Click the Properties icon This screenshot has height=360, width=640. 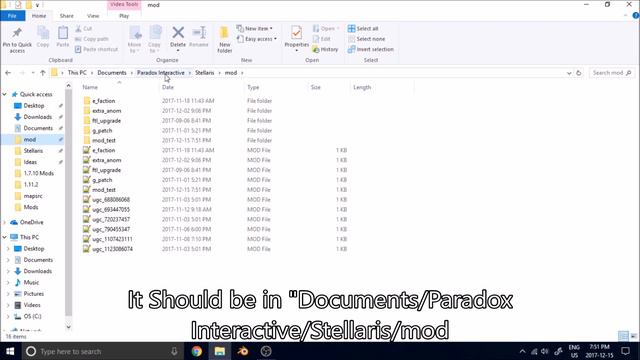(296, 33)
